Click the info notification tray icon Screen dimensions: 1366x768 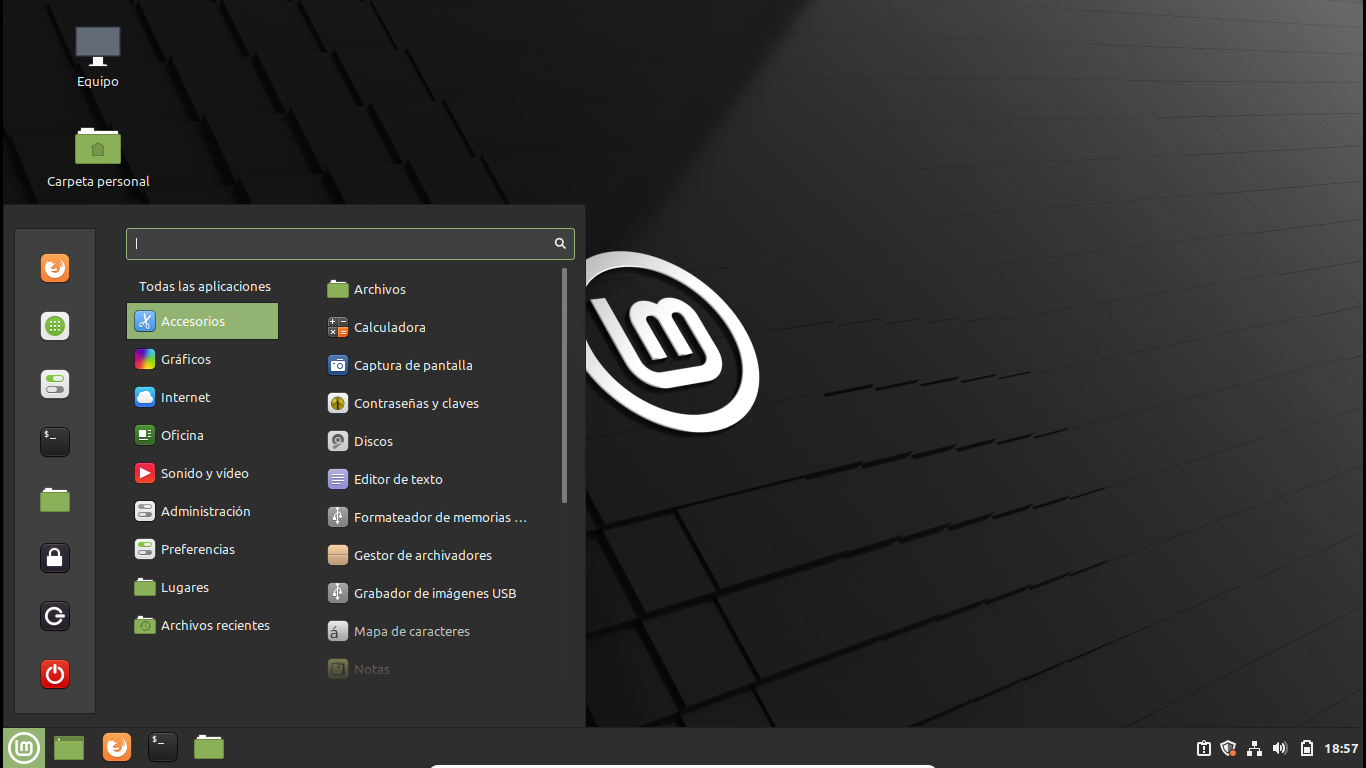[x=1204, y=748]
